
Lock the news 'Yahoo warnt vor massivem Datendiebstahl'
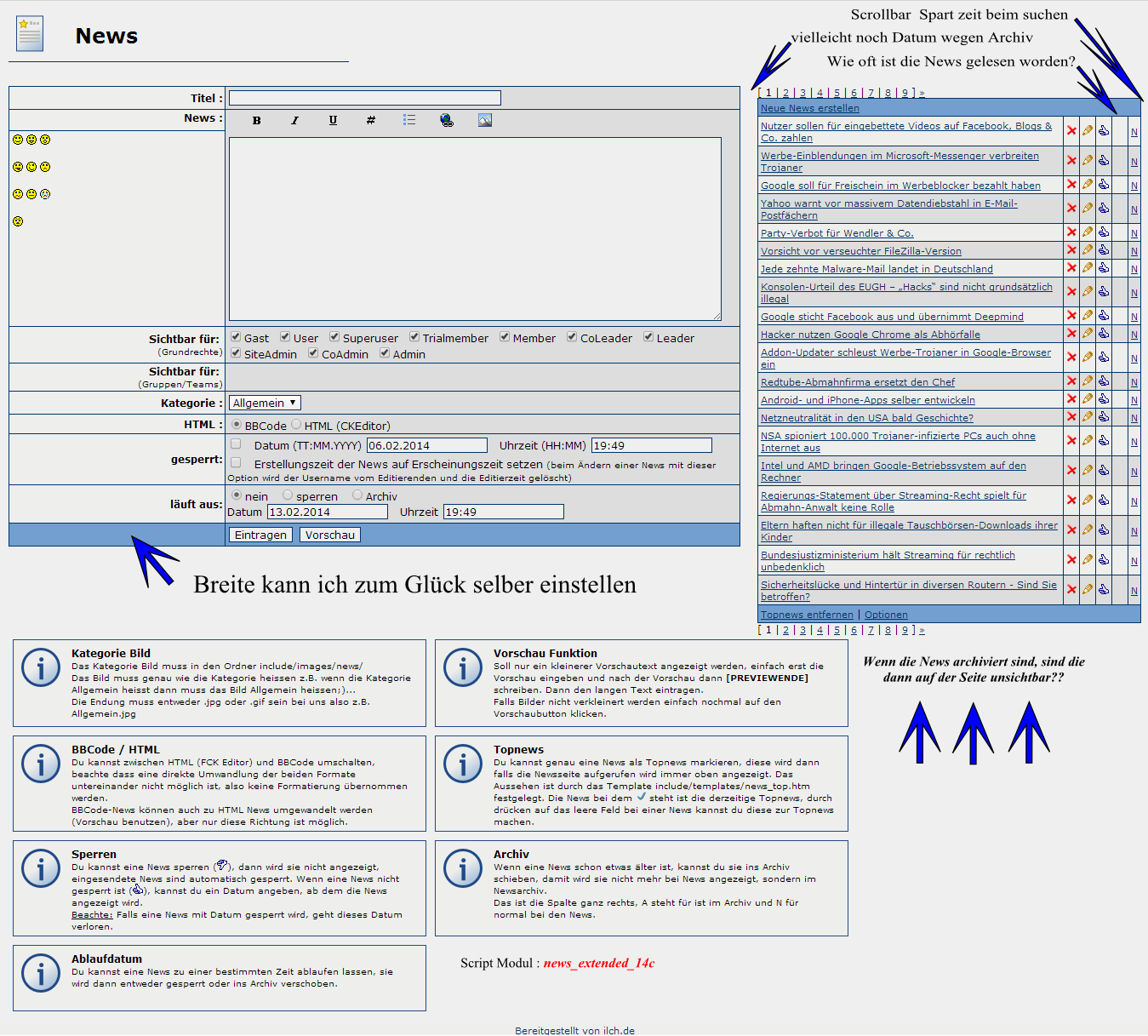[1104, 209]
